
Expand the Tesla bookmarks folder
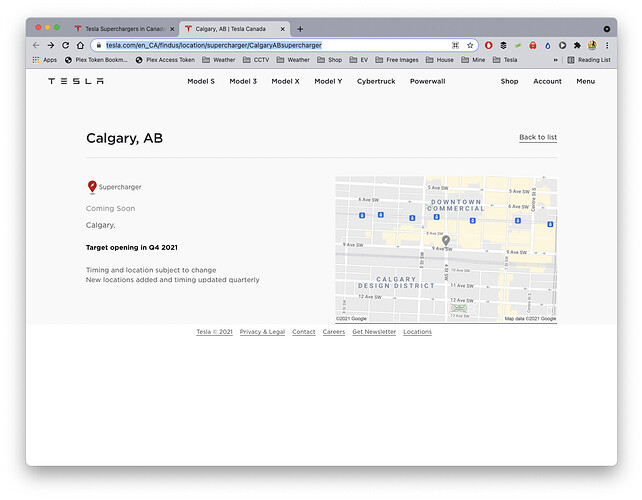coord(505,60)
